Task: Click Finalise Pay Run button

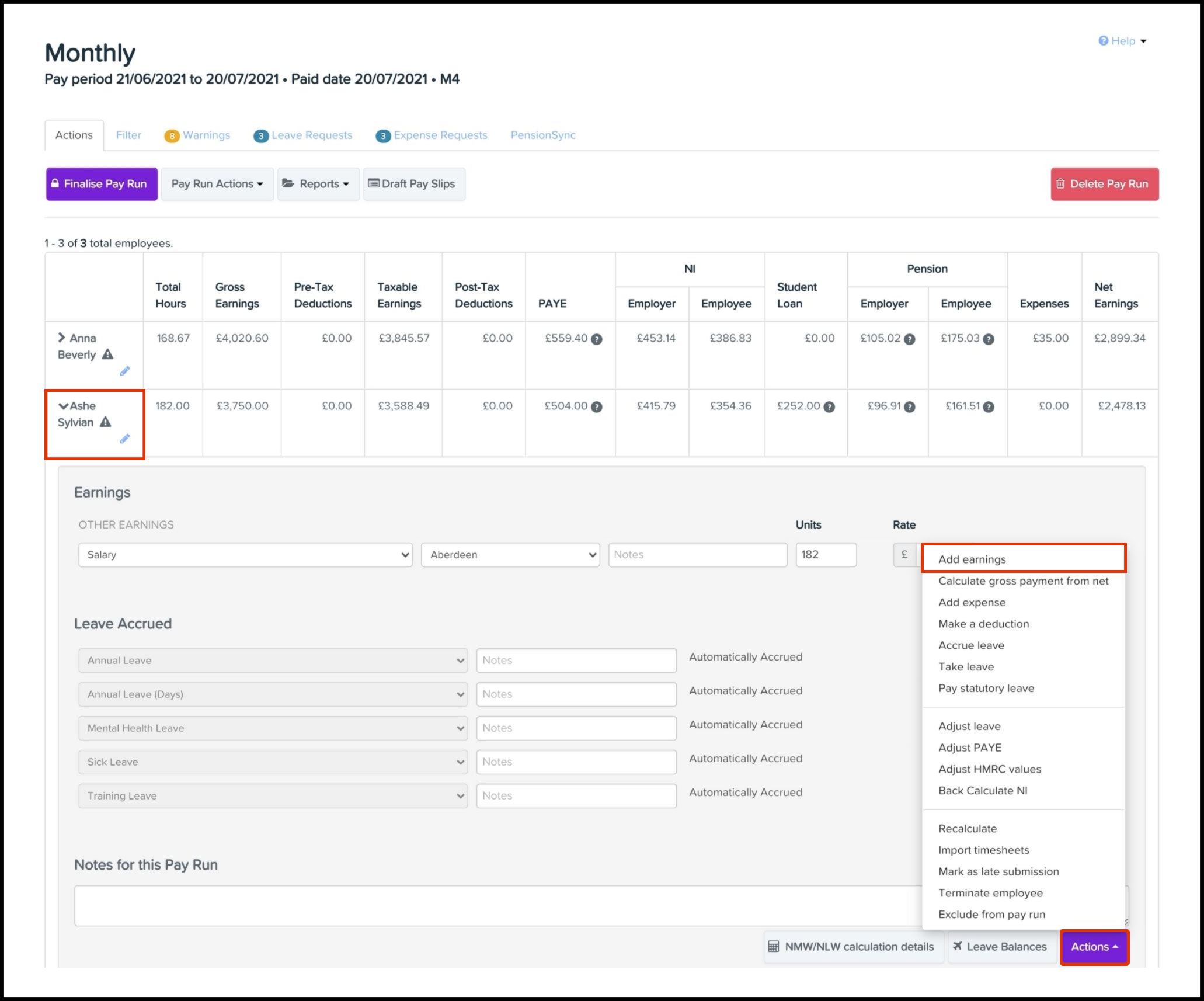Action: (102, 184)
